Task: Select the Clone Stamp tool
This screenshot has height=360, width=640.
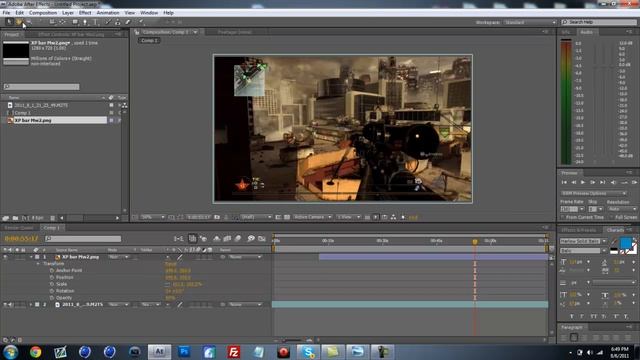Action: [118, 22]
